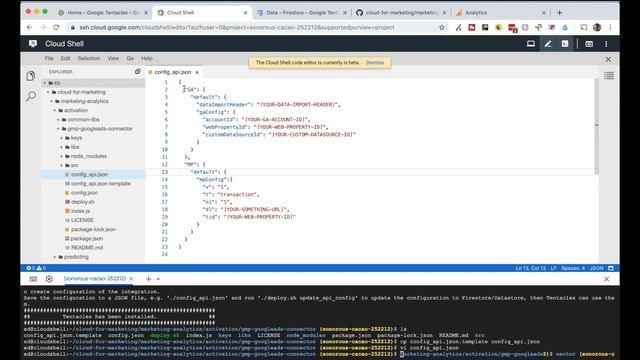Click the feedback icon in status bar
This screenshot has height=360, width=640.
tap(611, 268)
